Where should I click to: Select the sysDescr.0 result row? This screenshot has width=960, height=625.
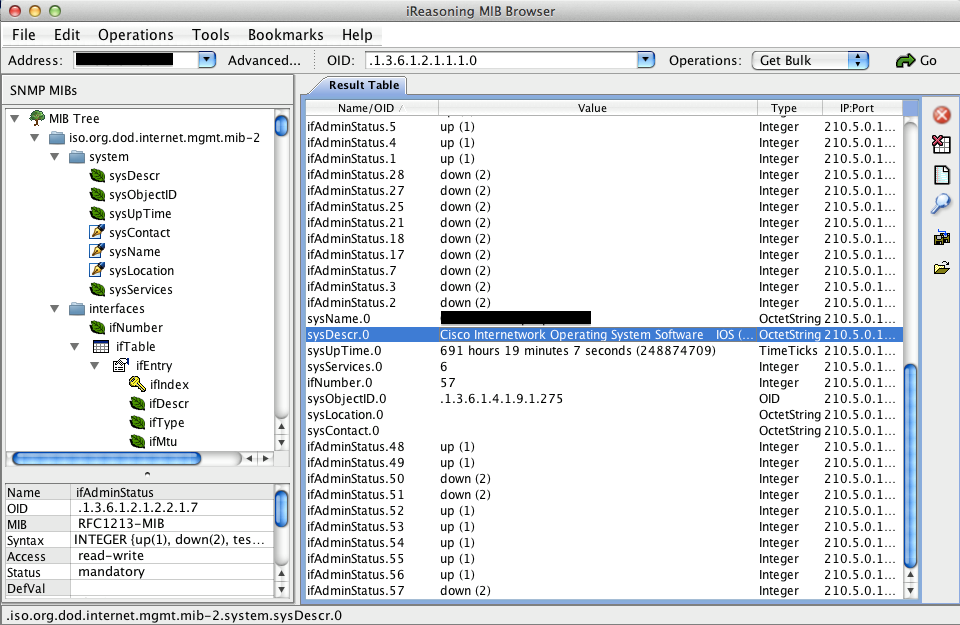click(x=604, y=335)
